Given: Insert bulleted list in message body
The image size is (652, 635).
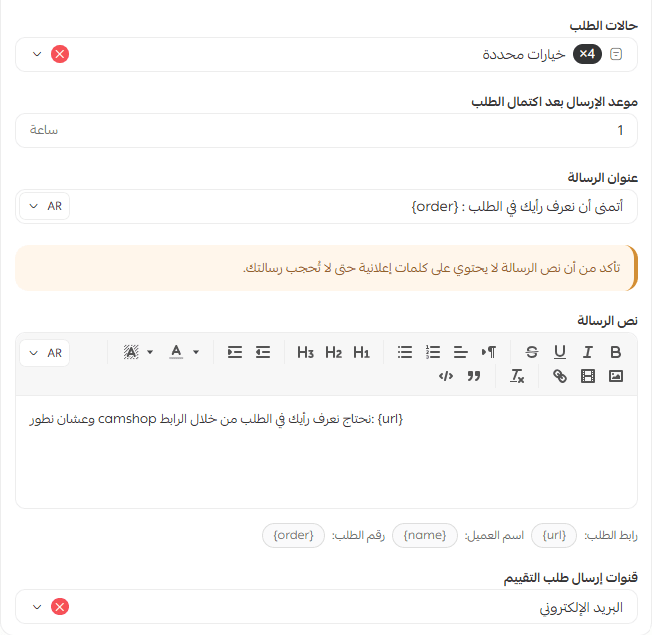Looking at the screenshot, I should click(x=405, y=352).
